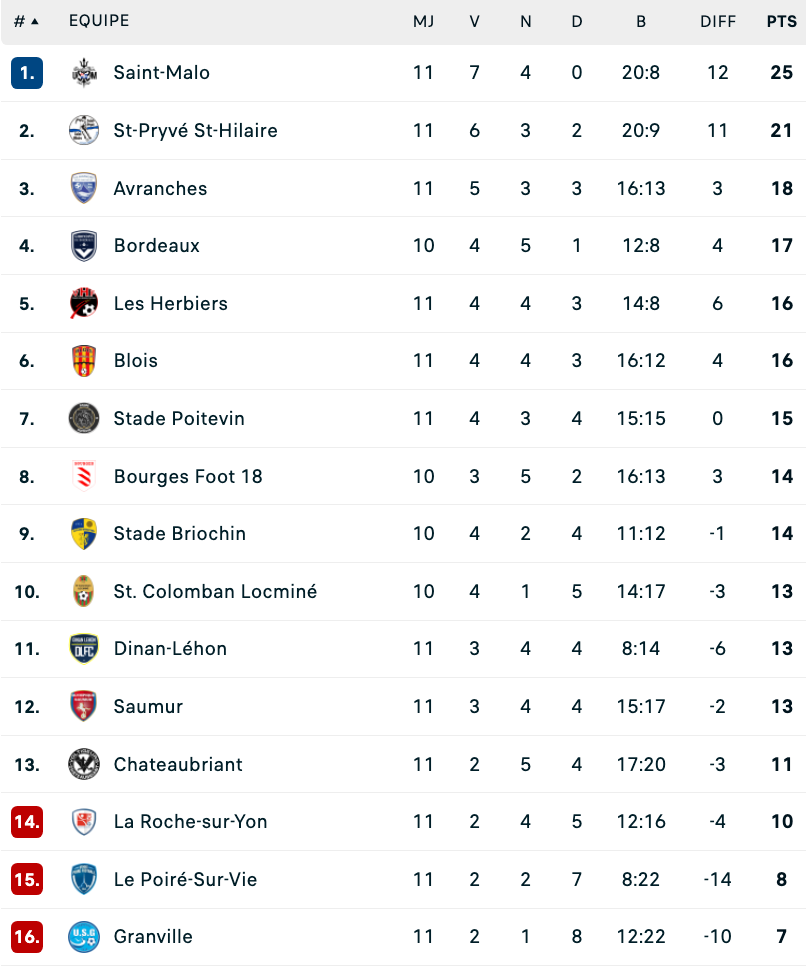Image resolution: width=806 pixels, height=974 pixels.
Task: Click the Blois striped shield crest
Action: coord(84,361)
